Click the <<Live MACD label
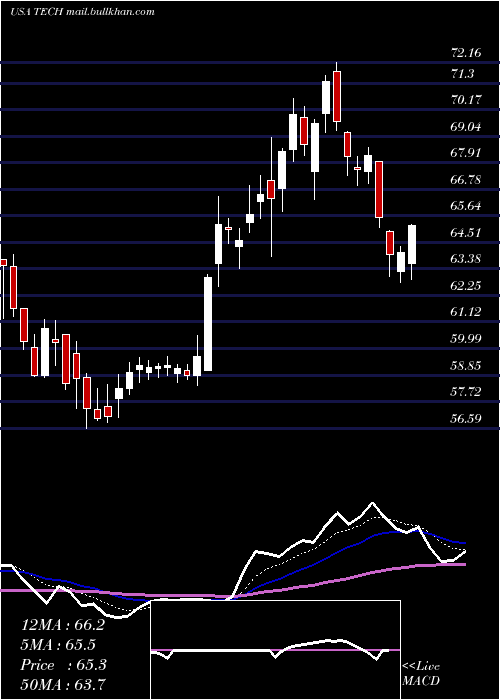The image size is (500, 700). (x=421, y=673)
